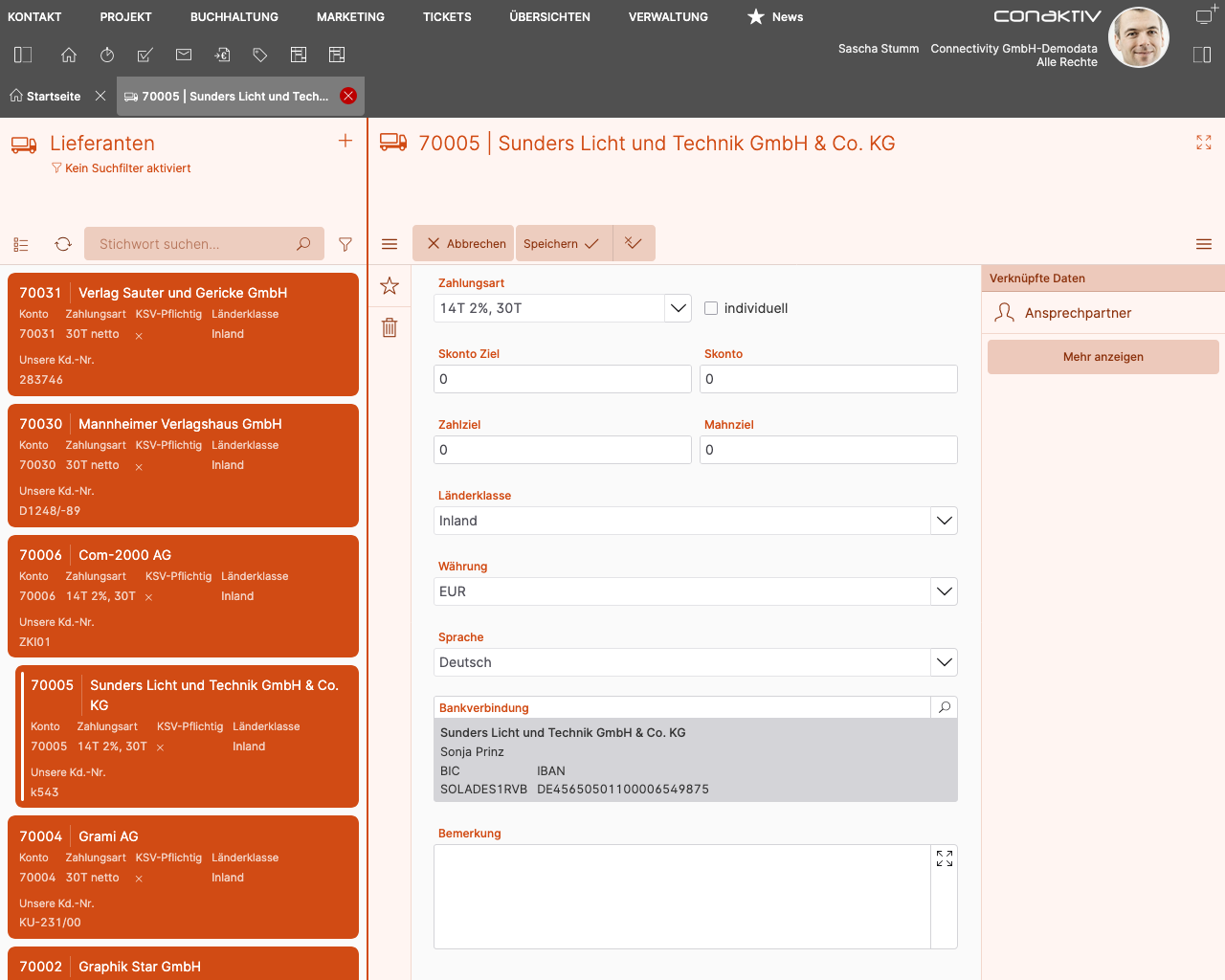
Task: Open the mail envelope icon
Action: (184, 56)
